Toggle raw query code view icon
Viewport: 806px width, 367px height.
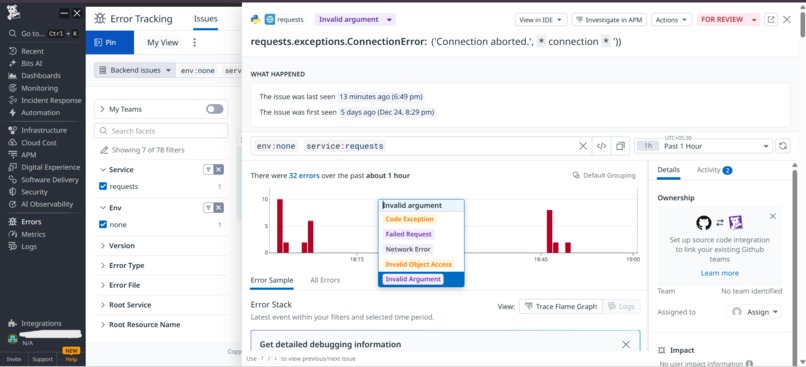(601, 146)
